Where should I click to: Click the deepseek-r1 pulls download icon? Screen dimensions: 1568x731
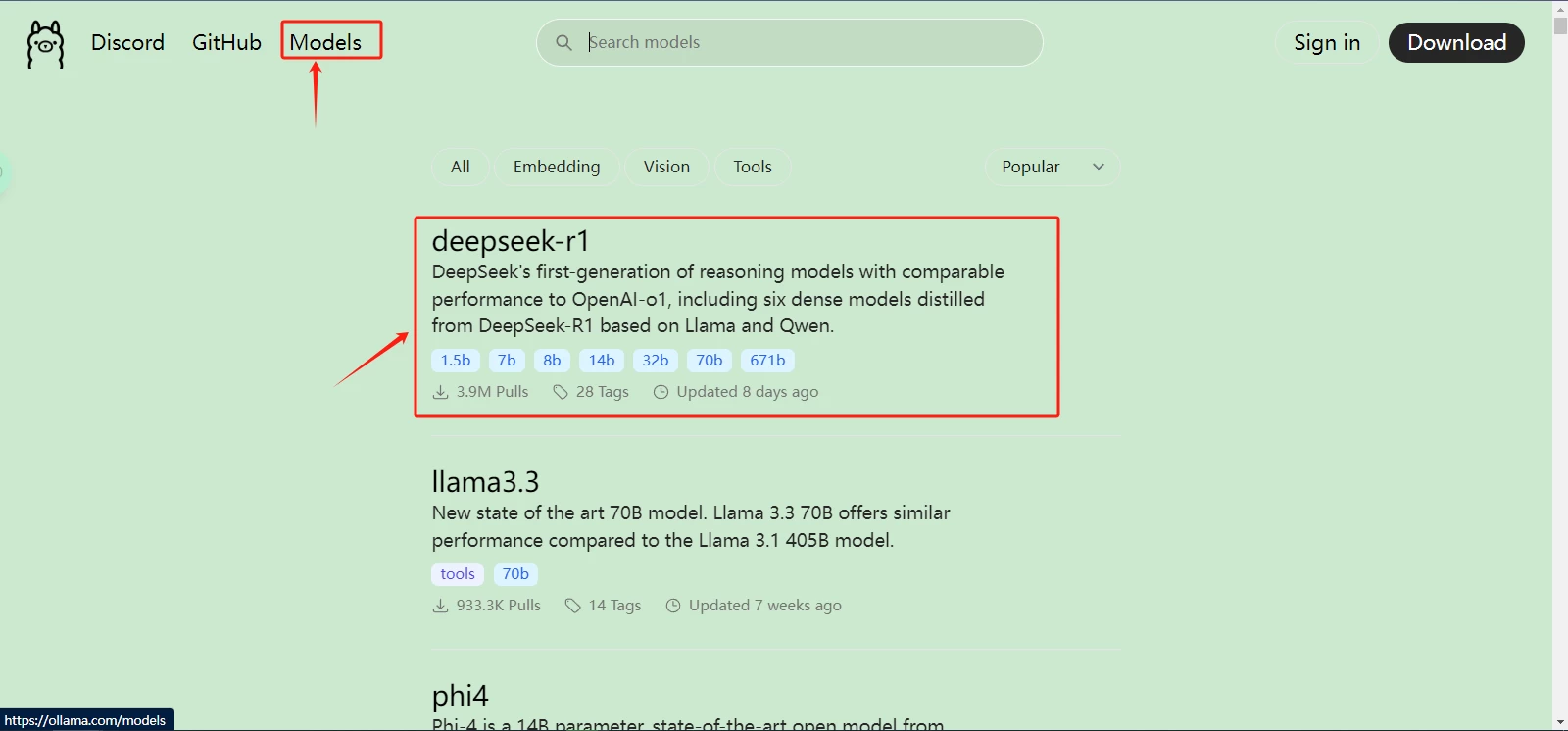(x=441, y=392)
